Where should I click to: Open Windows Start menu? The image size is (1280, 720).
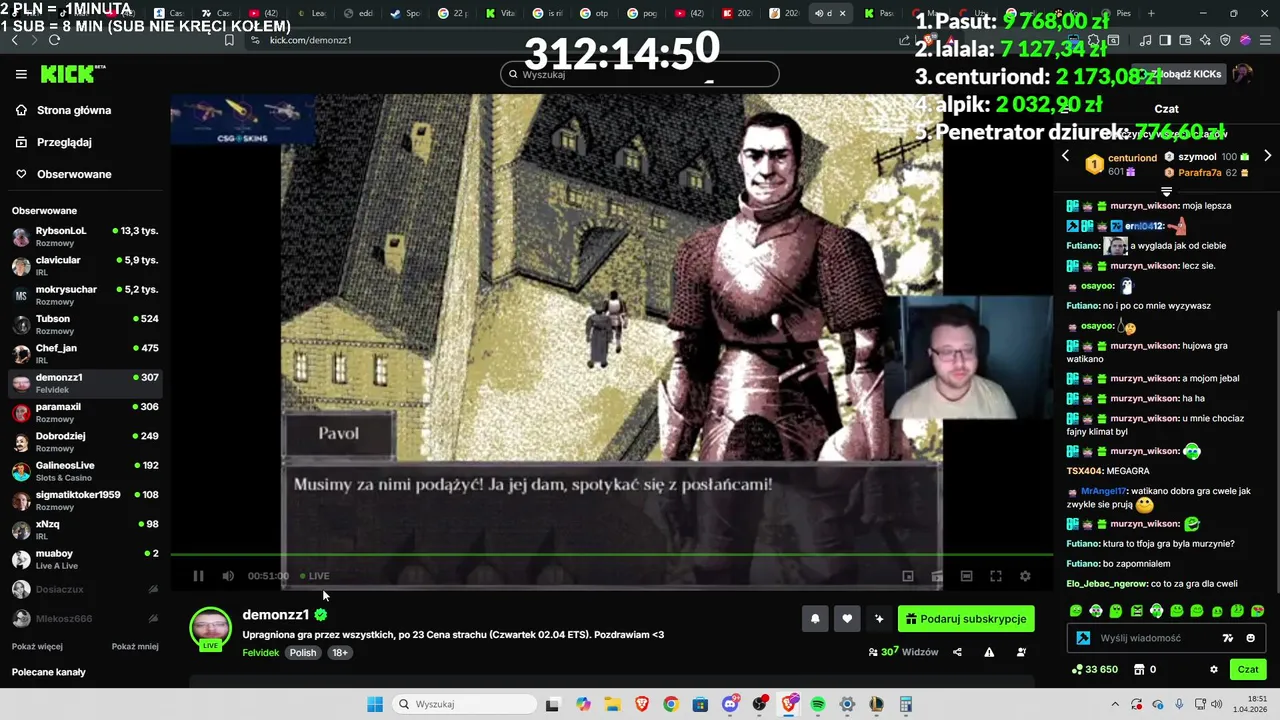(x=375, y=704)
